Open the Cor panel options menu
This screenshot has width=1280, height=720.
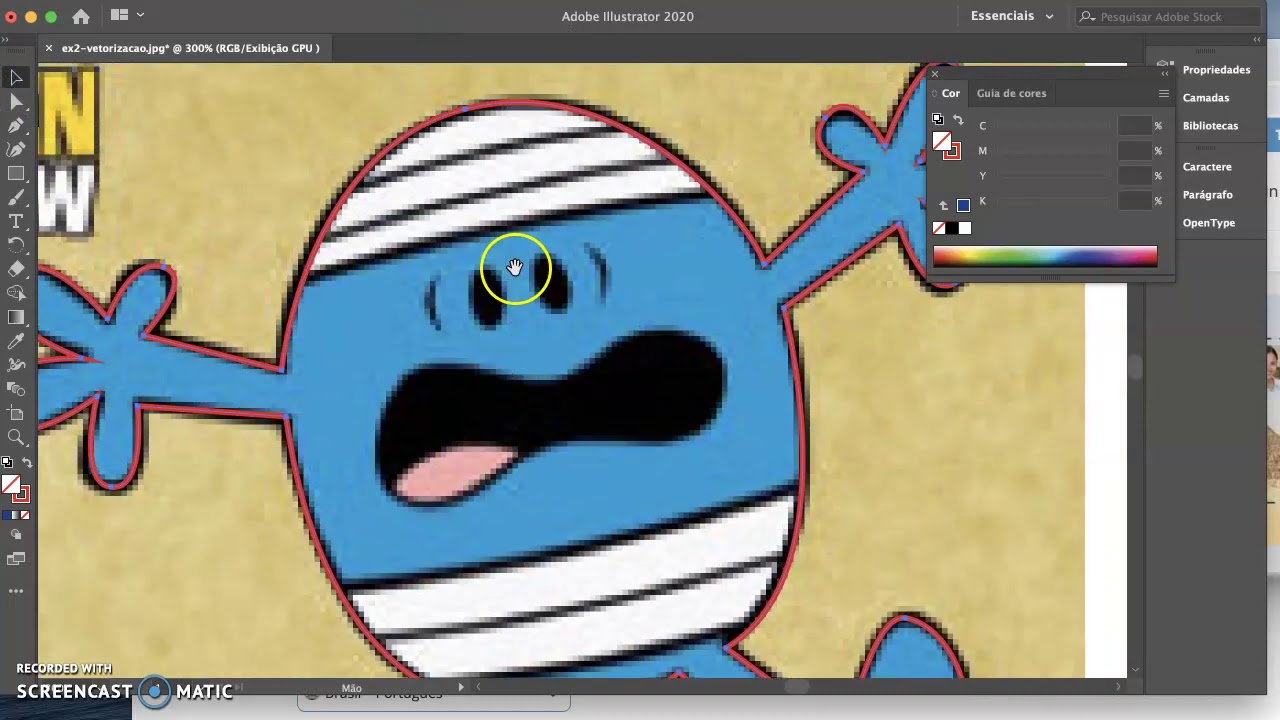coord(1163,94)
